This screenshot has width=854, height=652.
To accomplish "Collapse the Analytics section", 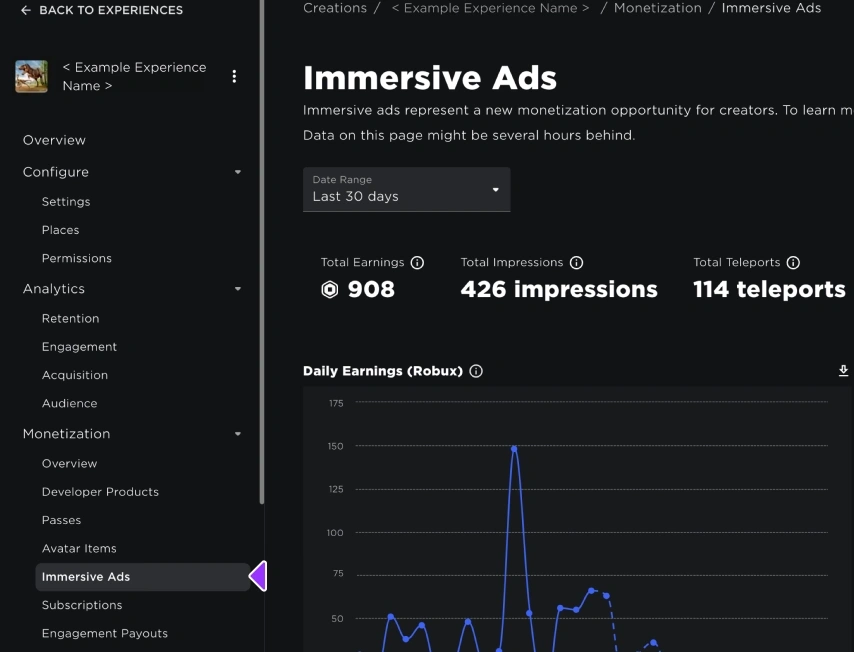I will [x=238, y=289].
